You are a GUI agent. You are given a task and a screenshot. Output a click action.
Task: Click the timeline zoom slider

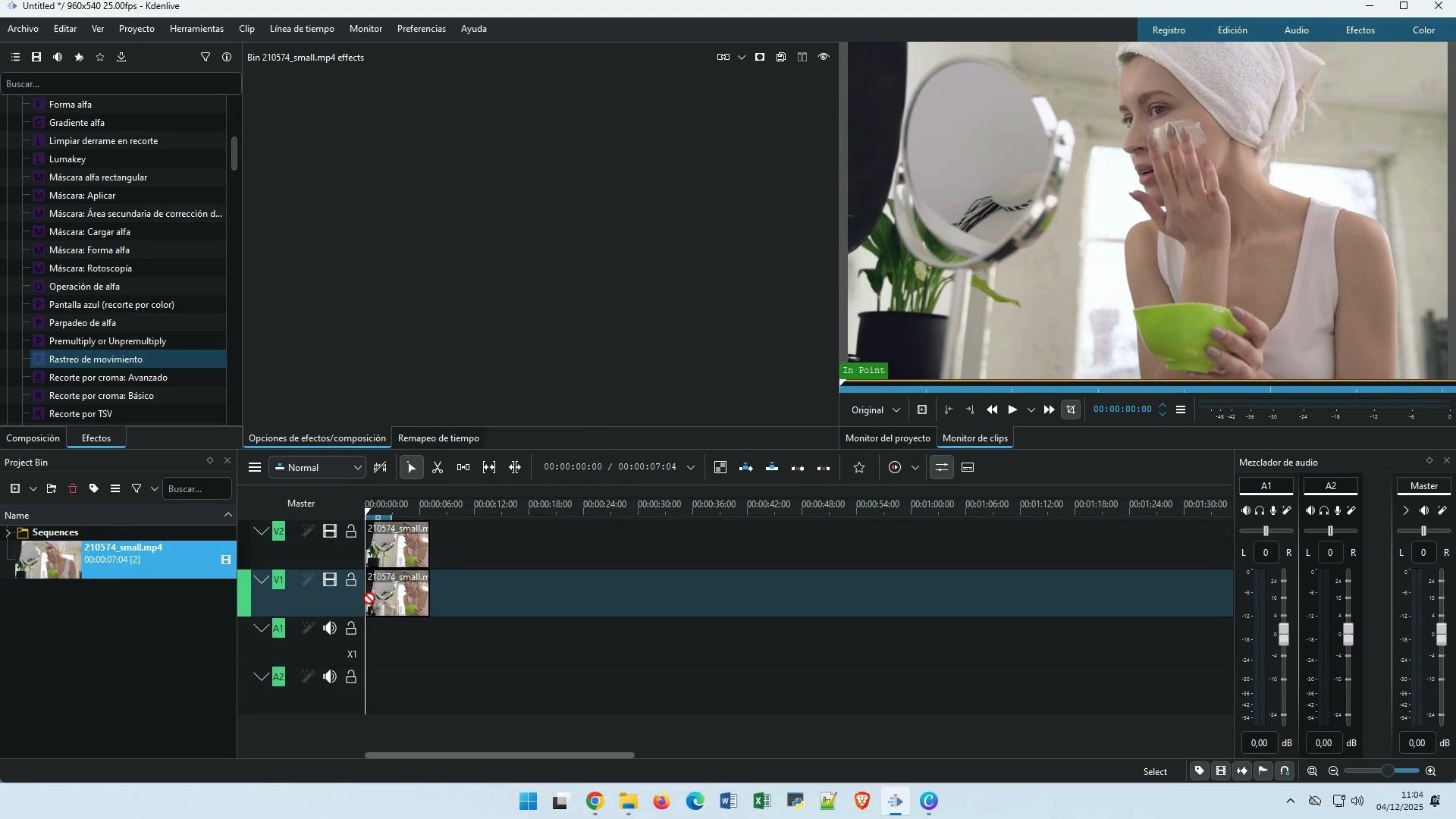click(1386, 771)
